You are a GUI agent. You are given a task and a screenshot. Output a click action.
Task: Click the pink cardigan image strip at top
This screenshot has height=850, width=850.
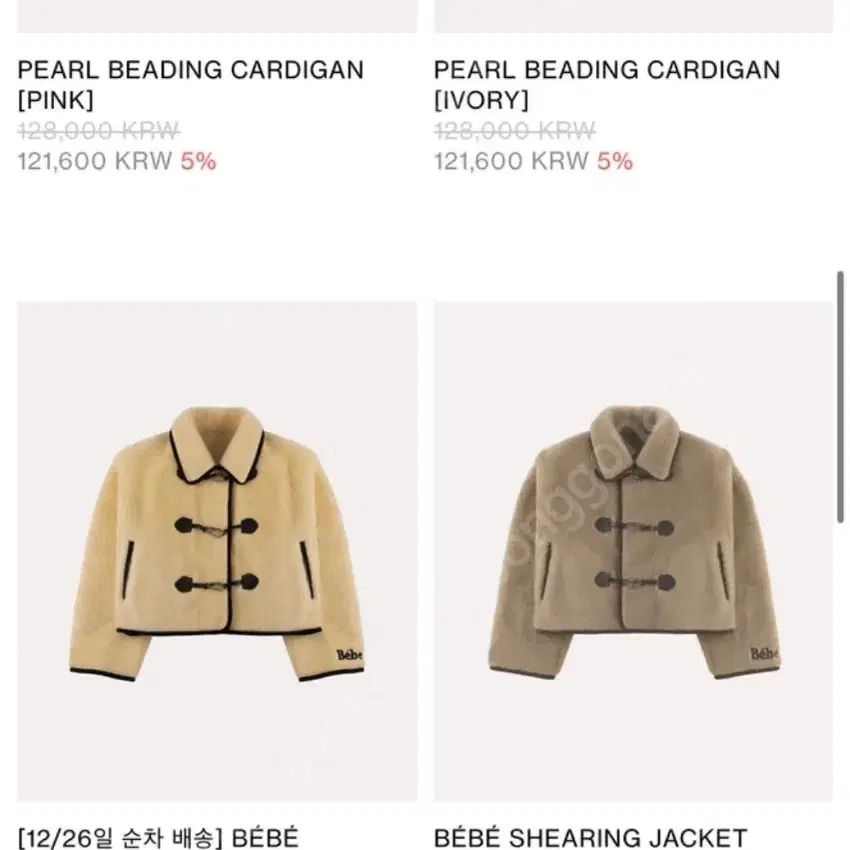(x=217, y=16)
